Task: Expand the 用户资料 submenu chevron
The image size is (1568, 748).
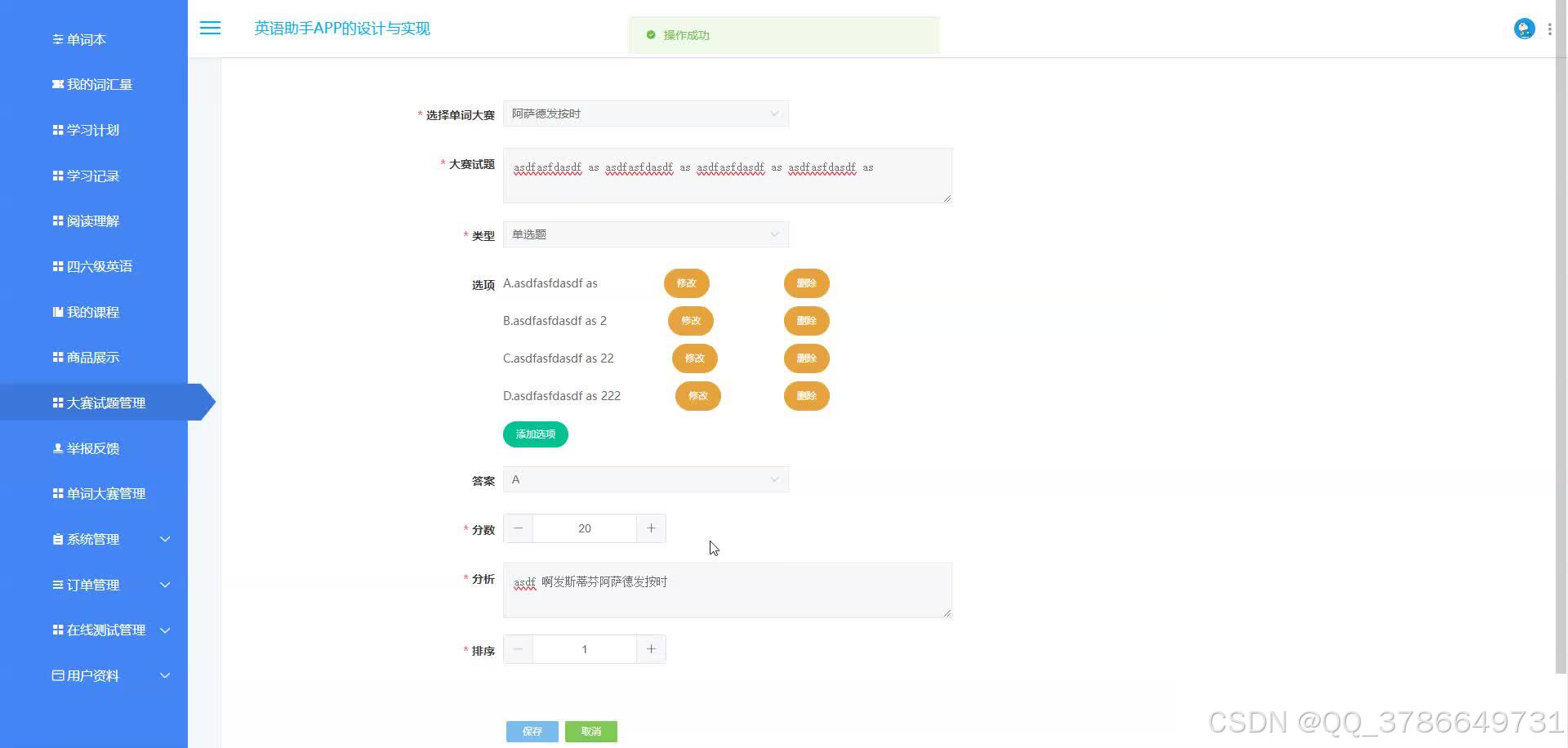Action: (x=165, y=675)
